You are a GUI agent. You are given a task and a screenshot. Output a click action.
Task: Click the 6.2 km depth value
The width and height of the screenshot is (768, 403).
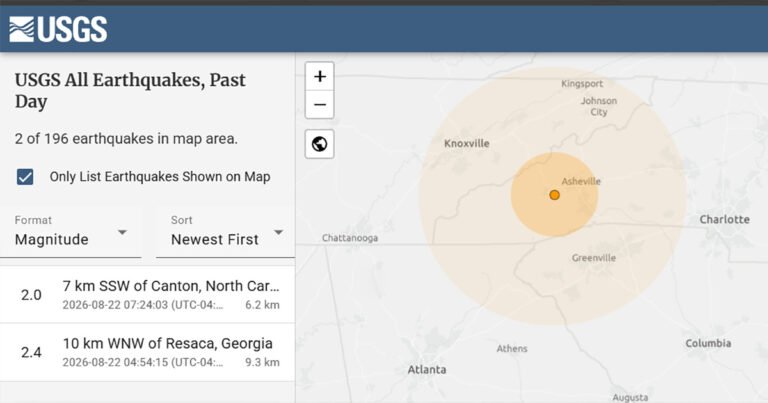coord(263,305)
